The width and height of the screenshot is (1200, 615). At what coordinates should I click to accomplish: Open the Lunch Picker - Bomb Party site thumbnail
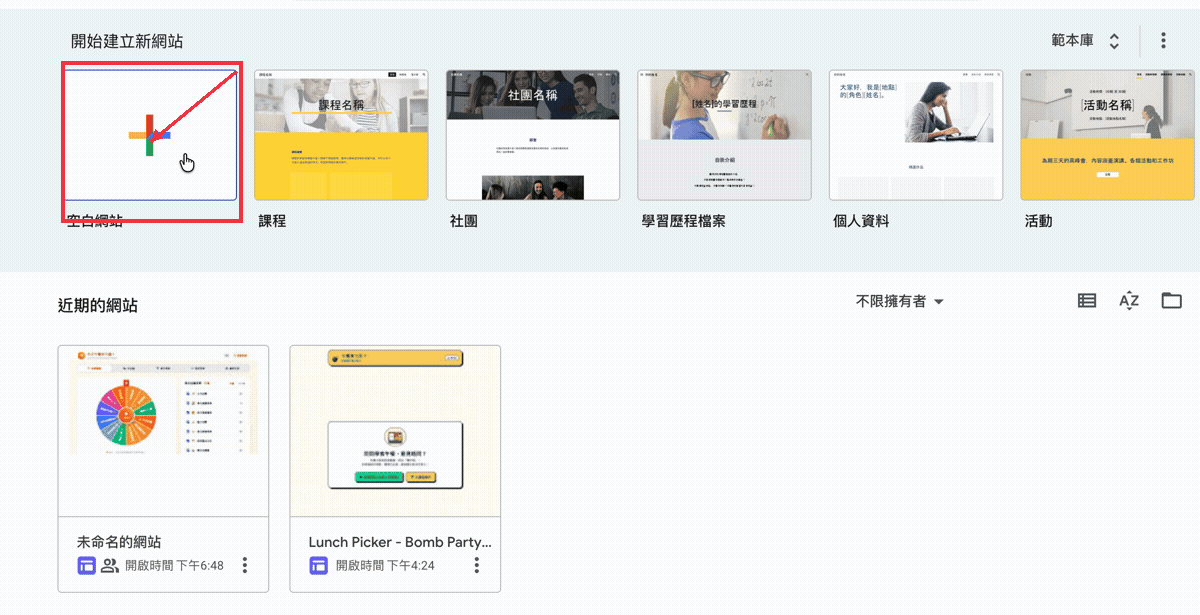395,431
